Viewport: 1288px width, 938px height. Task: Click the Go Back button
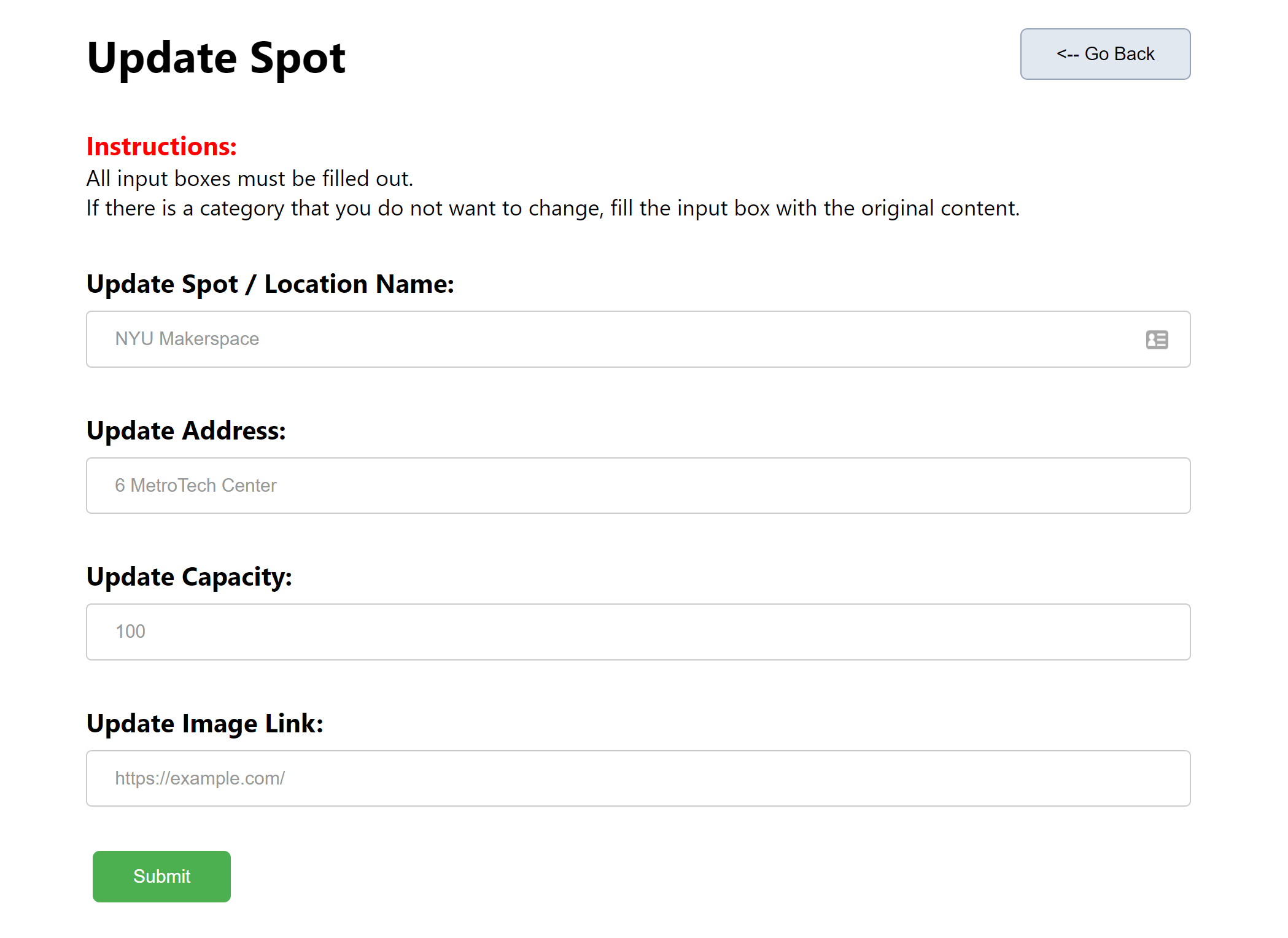[x=1104, y=54]
